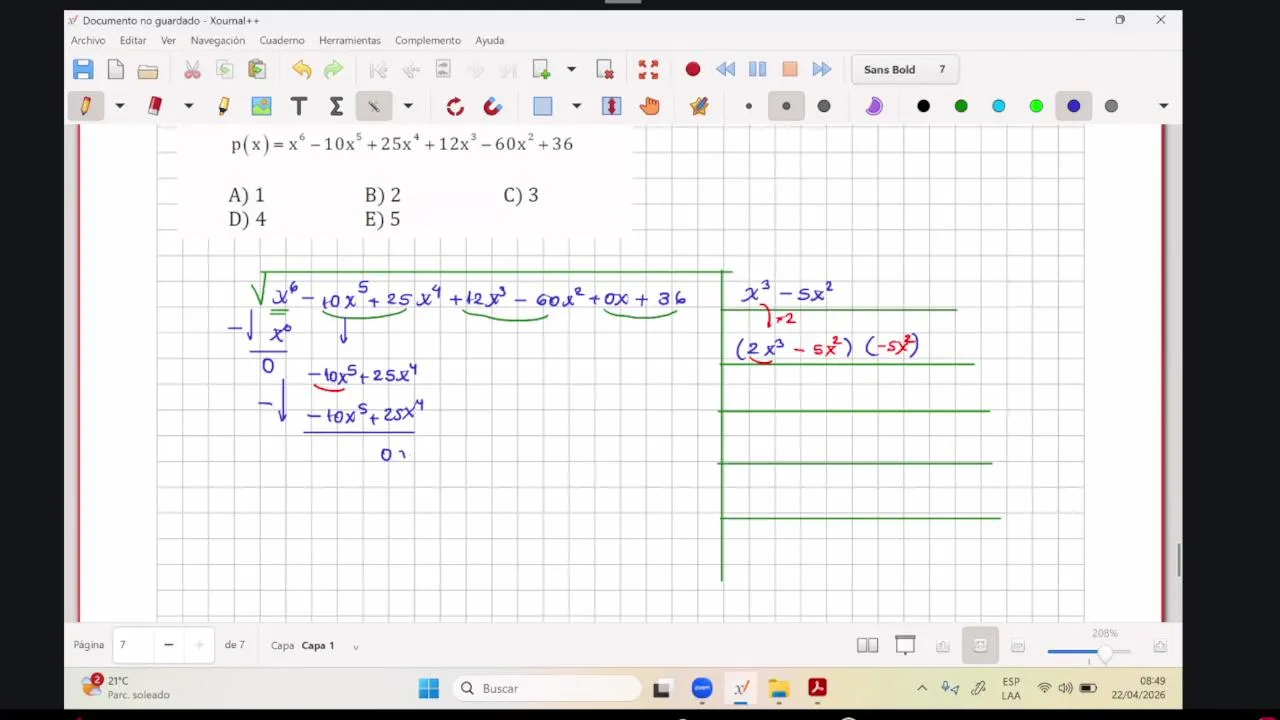Screen dimensions: 1280x720
Task: Open the Windows Start menu
Action: 429,688
